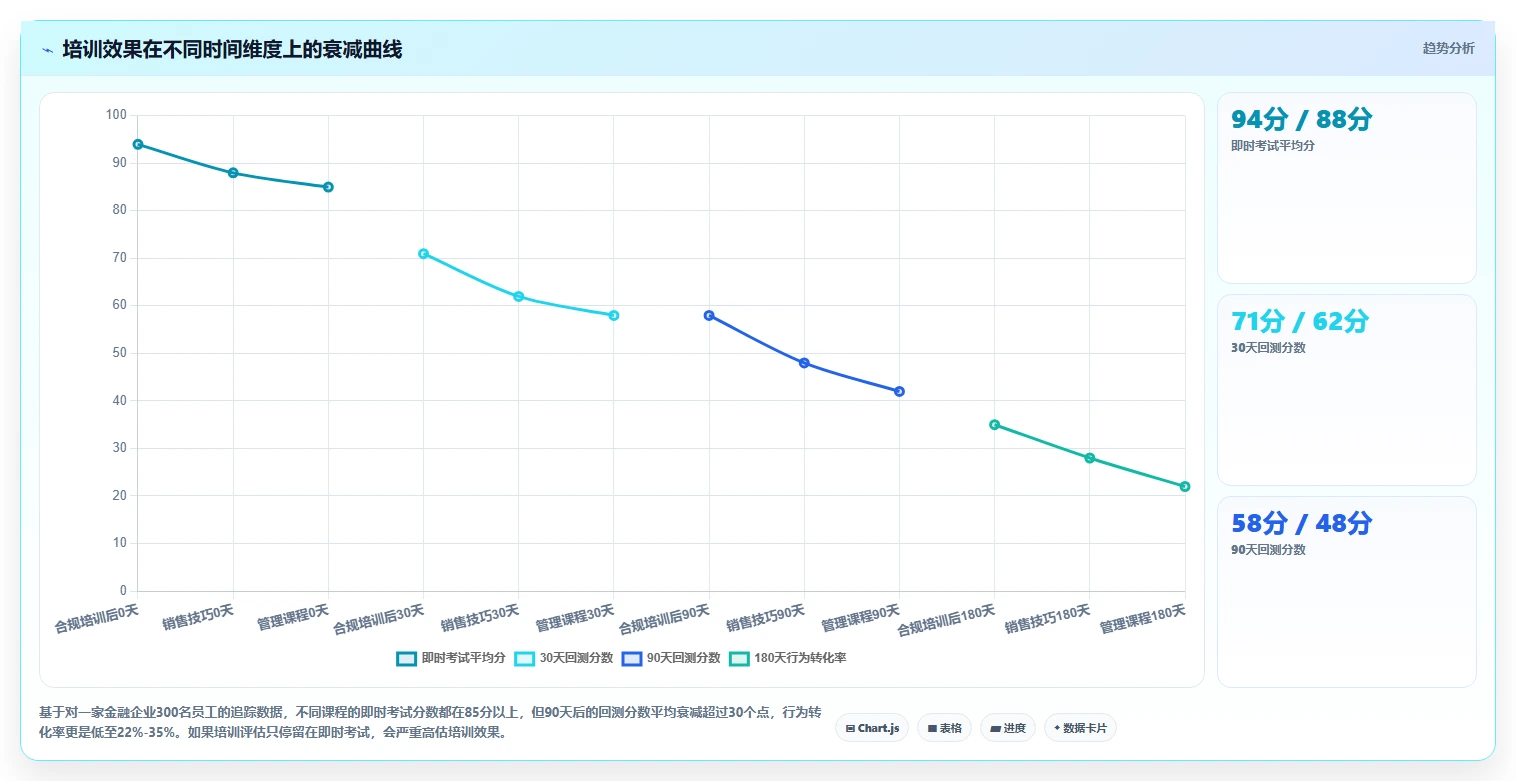Click the Chart.js tag button
Screen dimensions: 1516x781
[872, 728]
